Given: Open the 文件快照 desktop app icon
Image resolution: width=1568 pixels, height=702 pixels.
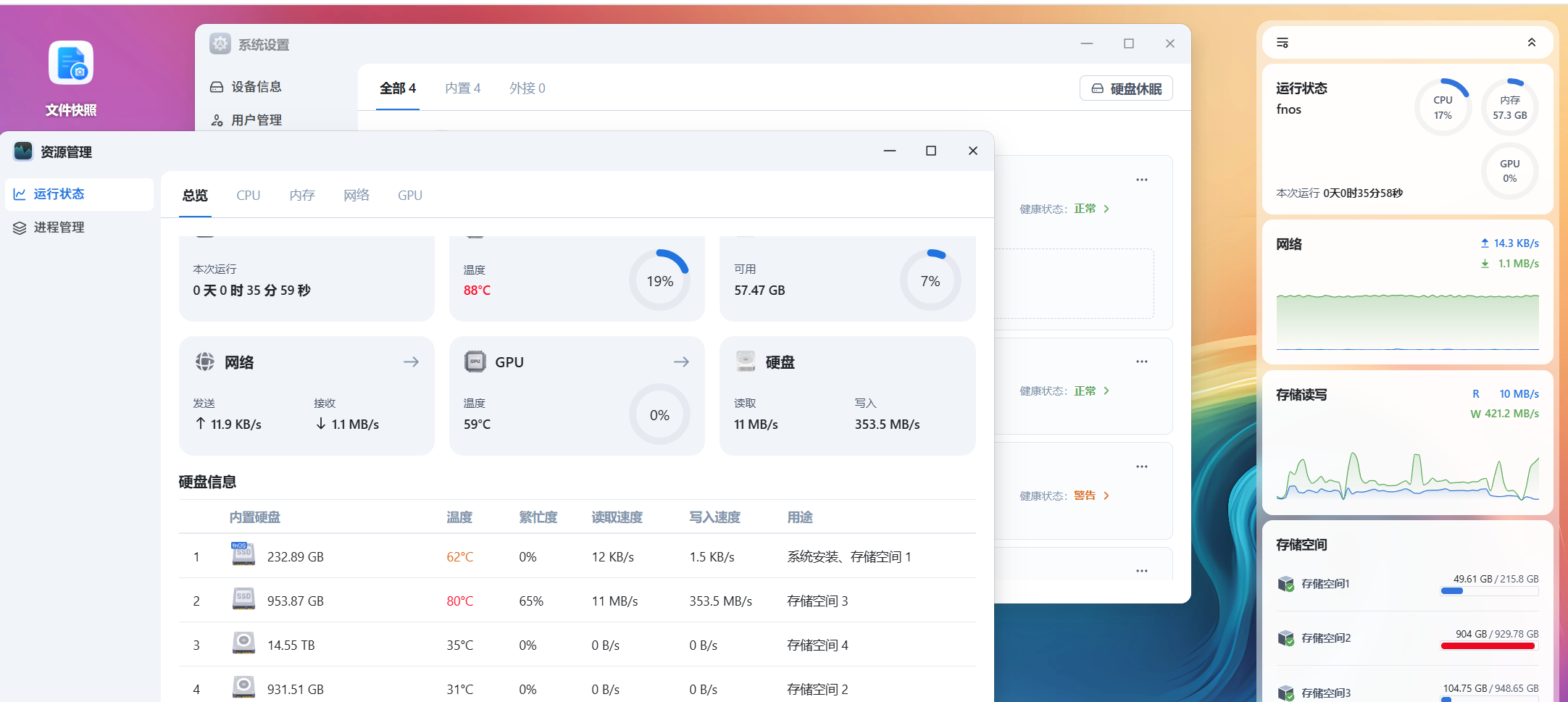Looking at the screenshot, I should tap(71, 64).
